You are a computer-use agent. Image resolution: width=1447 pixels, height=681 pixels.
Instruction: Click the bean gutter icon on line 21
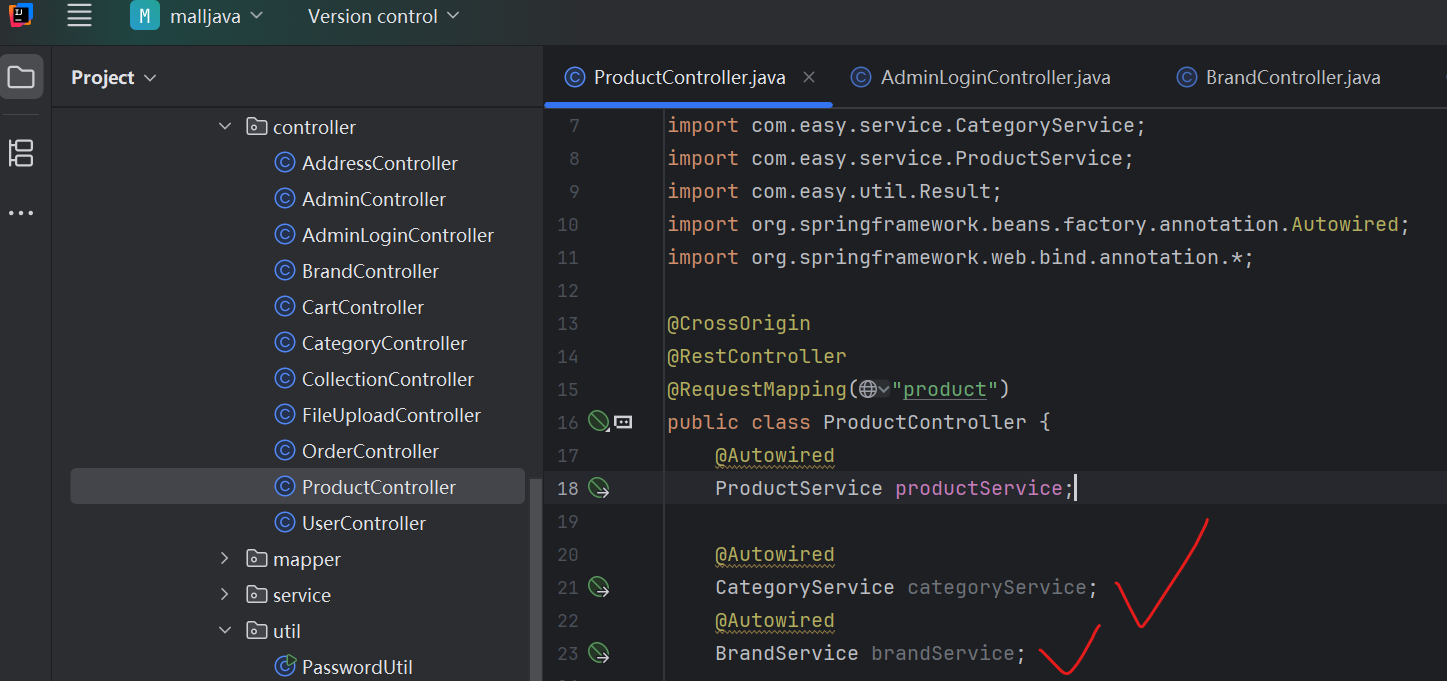(x=599, y=587)
